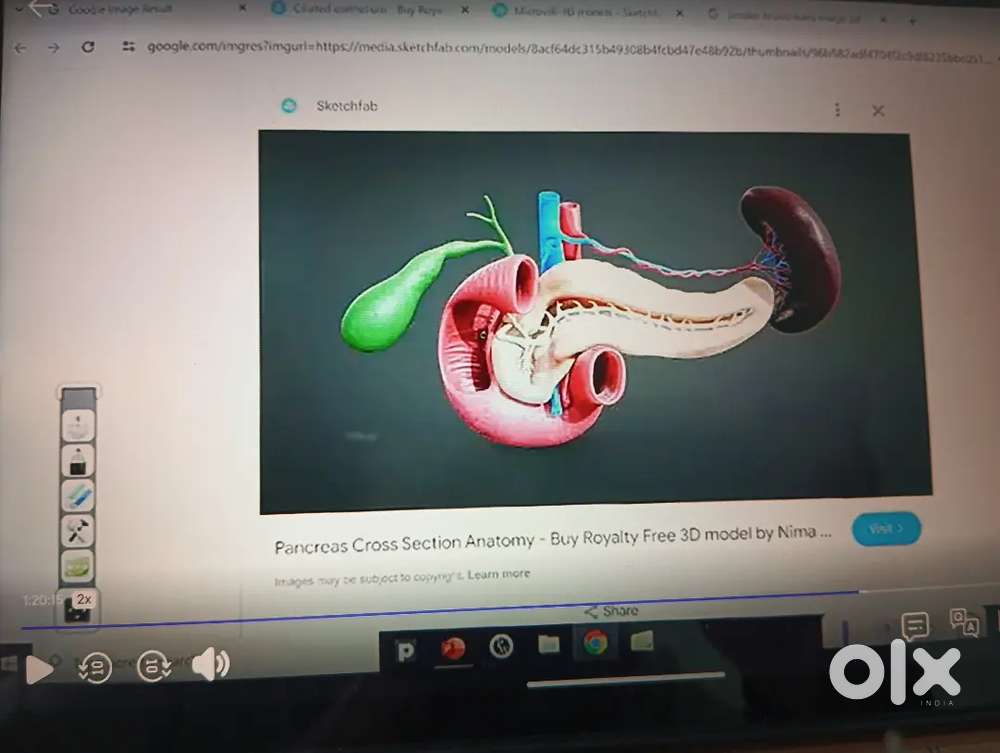Open three-dot menu in Sketchfab panel

tap(837, 110)
